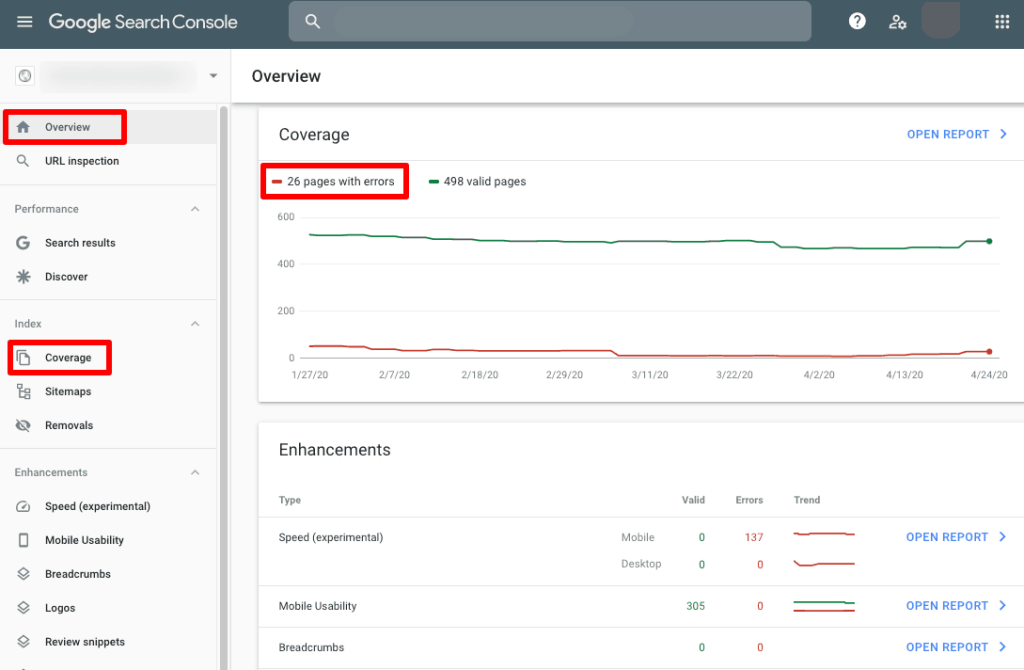Open the property selector dropdown arrow
1024x670 pixels.
[213, 76]
